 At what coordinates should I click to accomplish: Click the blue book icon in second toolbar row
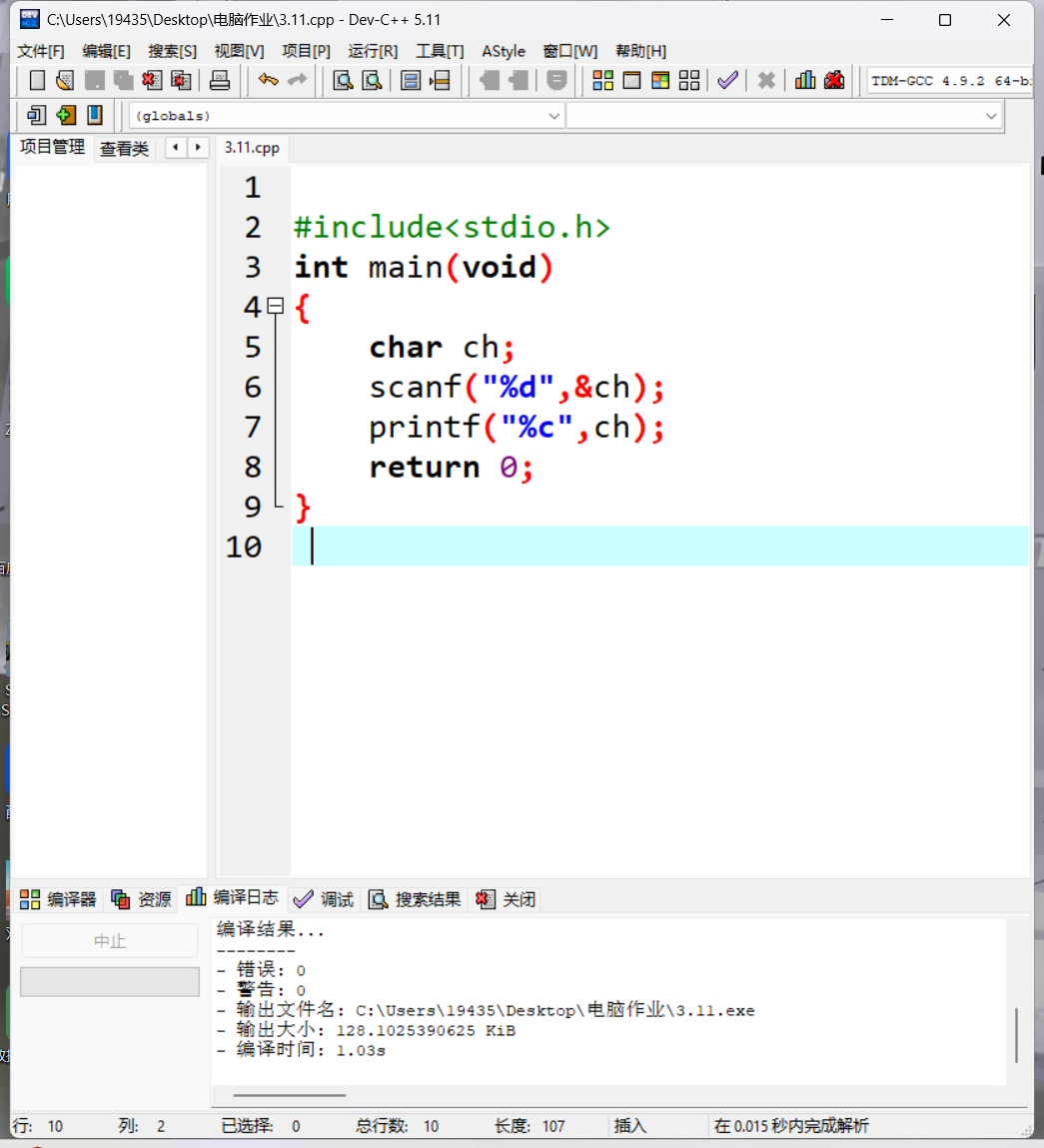tap(95, 115)
